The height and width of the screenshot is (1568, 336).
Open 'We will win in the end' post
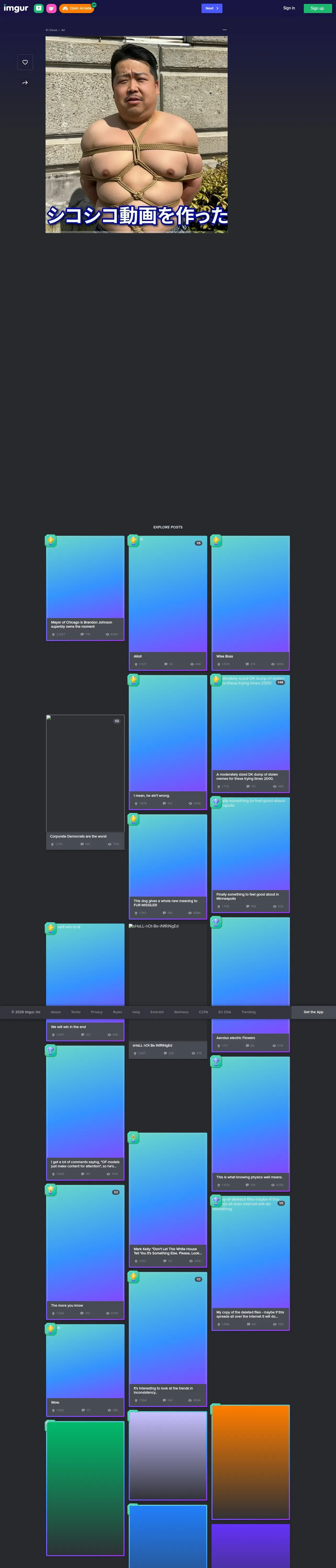tap(85, 982)
